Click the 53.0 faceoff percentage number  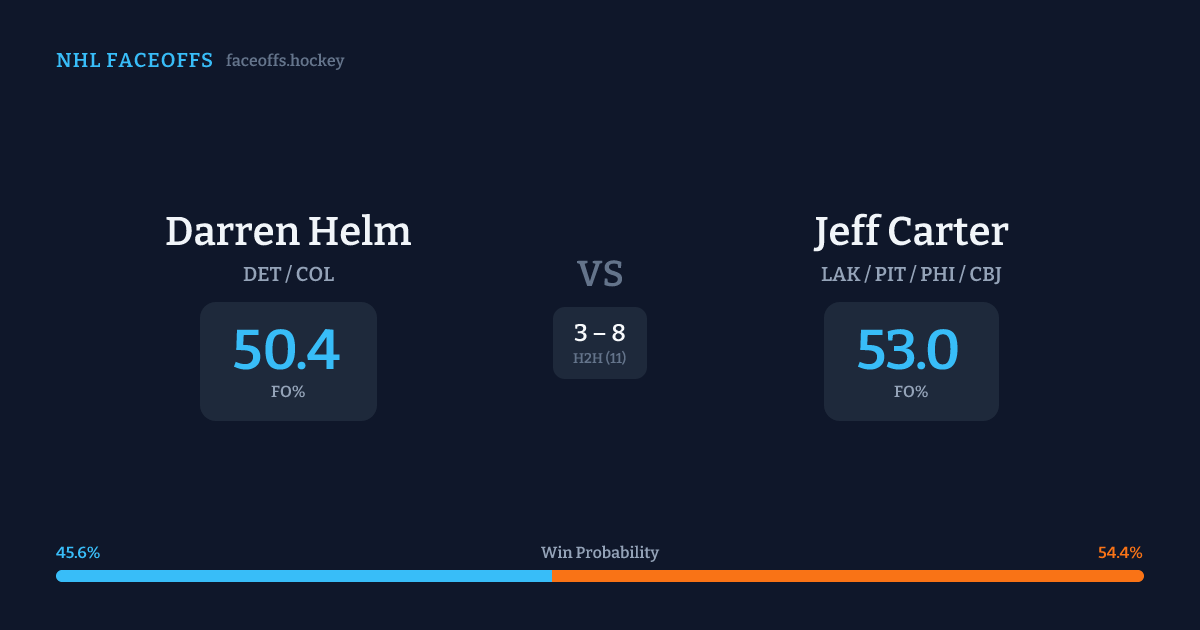coord(908,350)
